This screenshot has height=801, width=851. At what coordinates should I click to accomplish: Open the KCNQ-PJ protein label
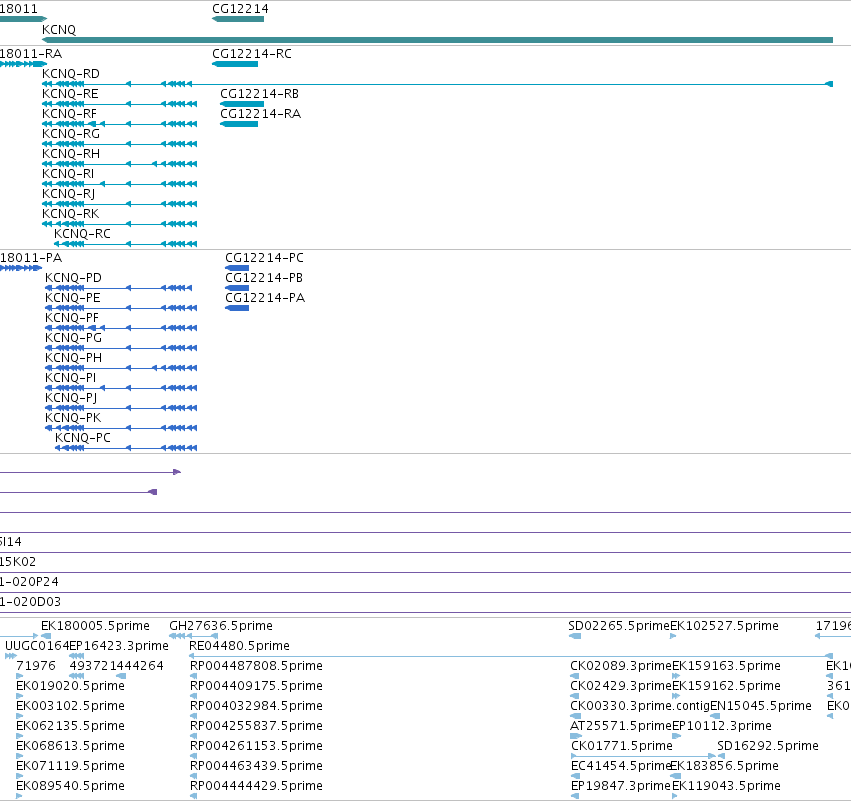click(71, 398)
